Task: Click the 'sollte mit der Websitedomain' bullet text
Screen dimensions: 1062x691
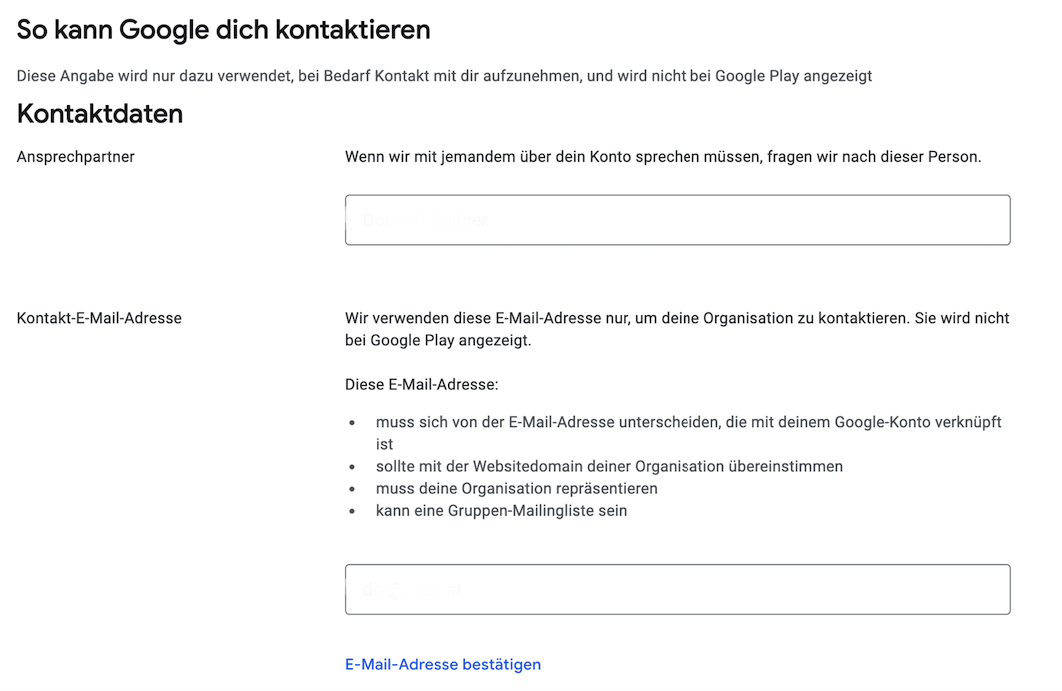Action: coord(609,466)
